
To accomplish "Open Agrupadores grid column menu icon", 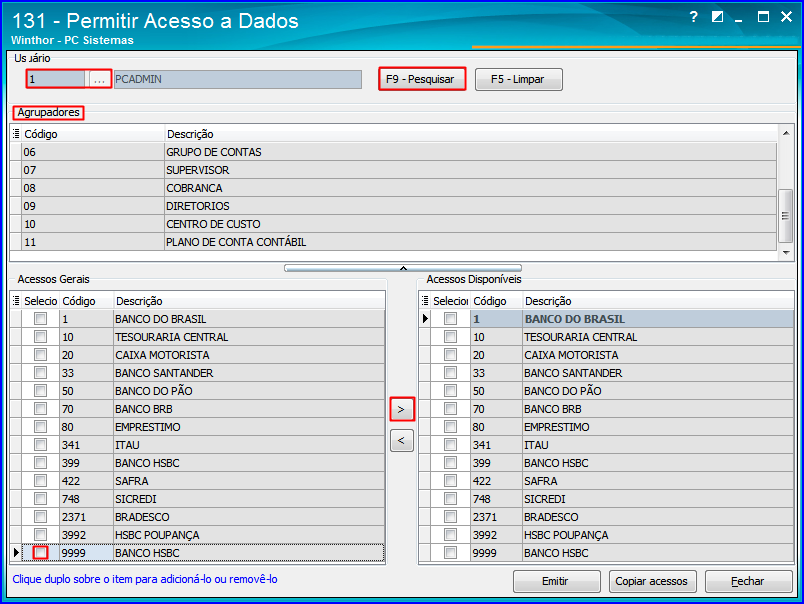I will [16, 134].
